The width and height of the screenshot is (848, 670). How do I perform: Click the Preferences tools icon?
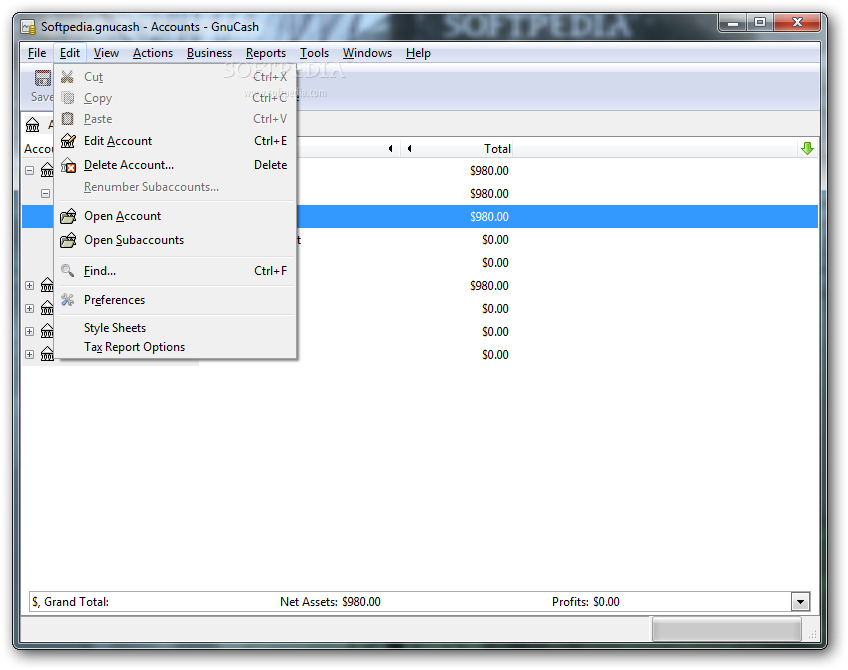(x=68, y=300)
